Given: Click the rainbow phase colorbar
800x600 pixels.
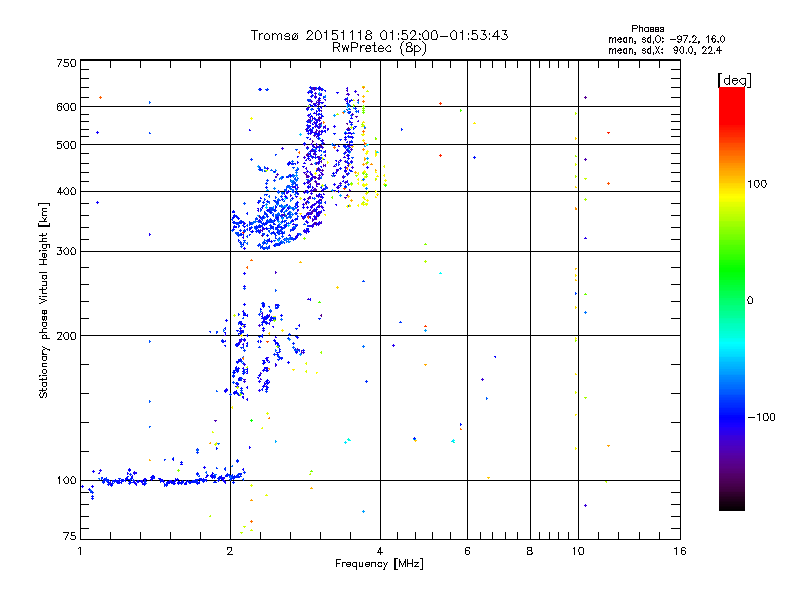Looking at the screenshot, I should point(732,298).
